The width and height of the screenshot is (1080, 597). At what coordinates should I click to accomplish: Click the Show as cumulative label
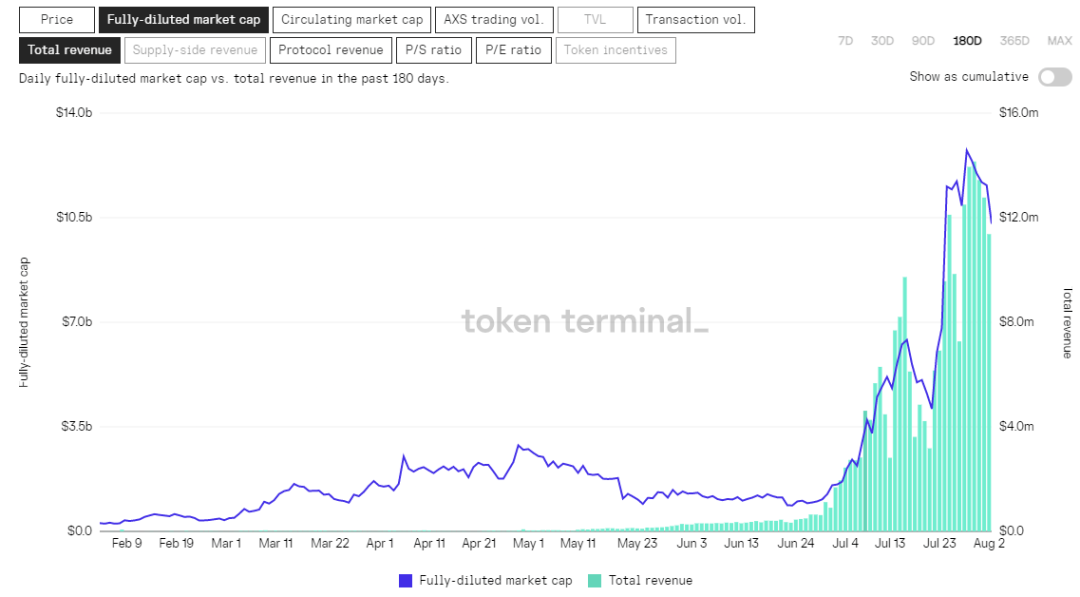tap(968, 77)
